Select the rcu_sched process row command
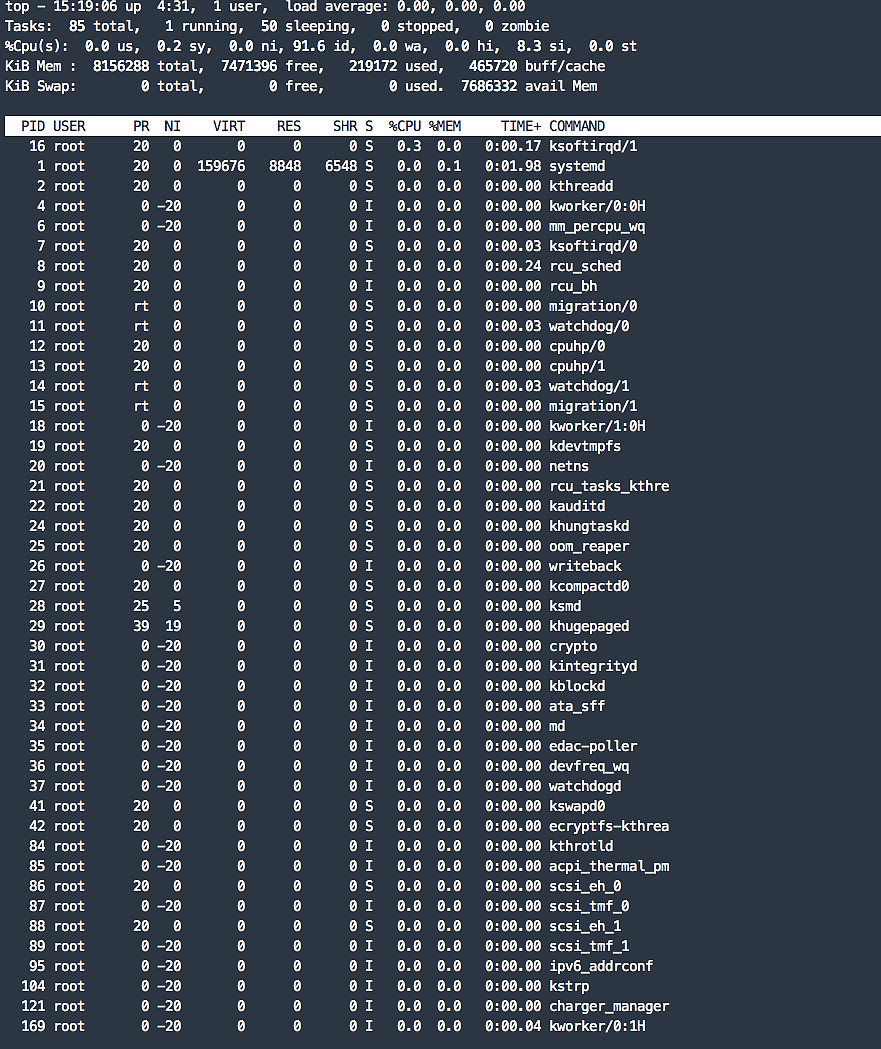This screenshot has height=1049, width=881. pyautogui.click(x=585, y=266)
